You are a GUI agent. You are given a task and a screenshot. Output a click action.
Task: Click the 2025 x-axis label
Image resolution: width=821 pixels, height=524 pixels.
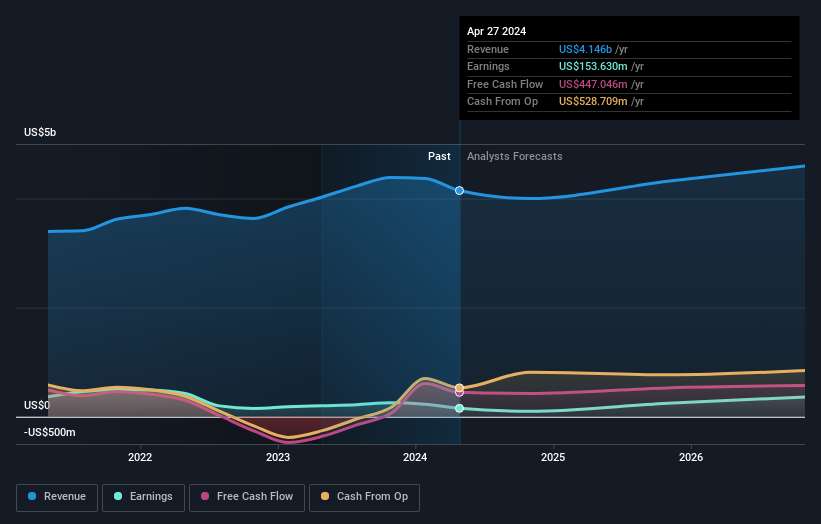[x=553, y=457]
